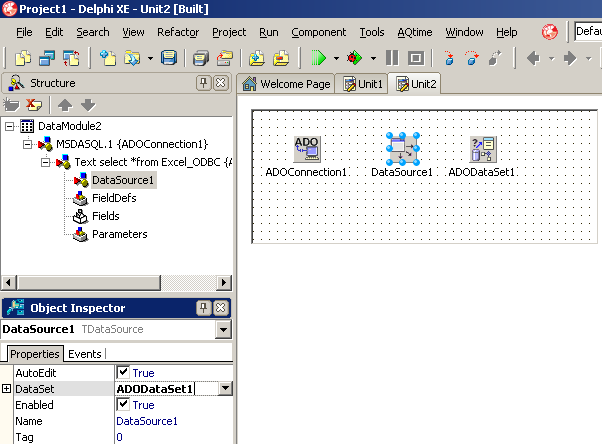
Task: Switch to the Events tab
Action: click(x=84, y=354)
